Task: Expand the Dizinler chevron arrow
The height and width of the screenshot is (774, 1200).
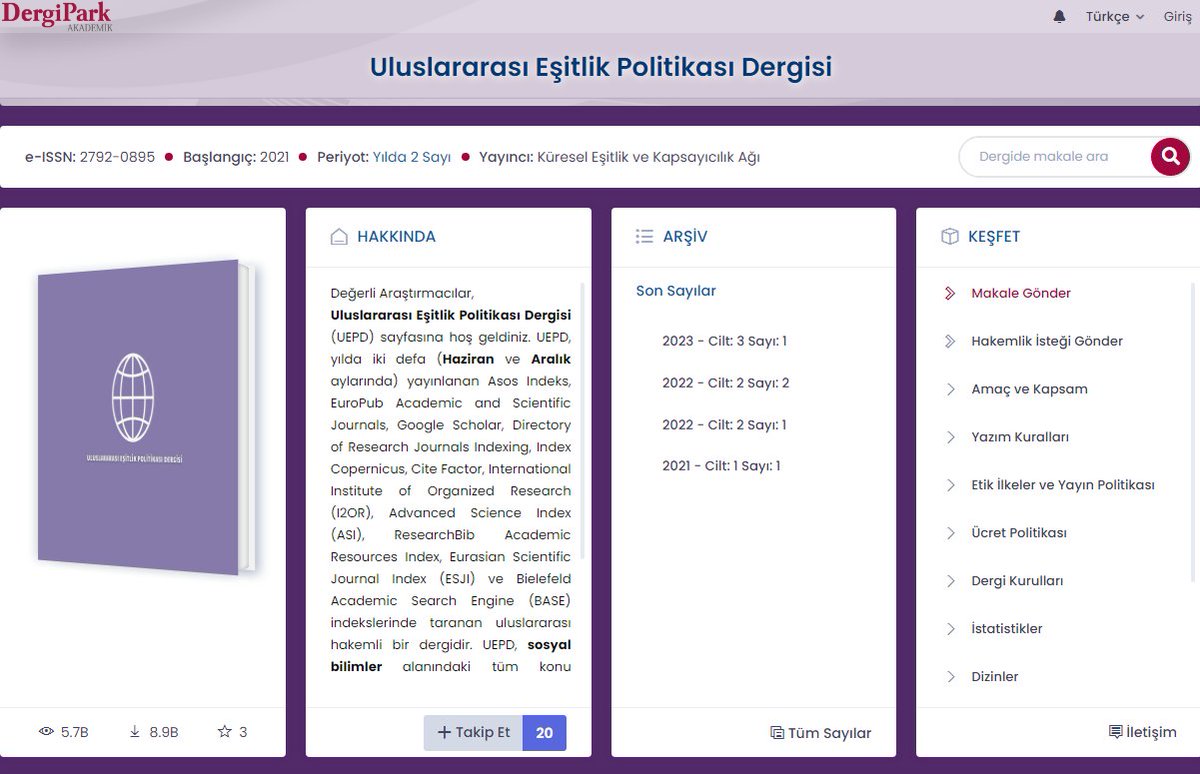Action: (951, 677)
